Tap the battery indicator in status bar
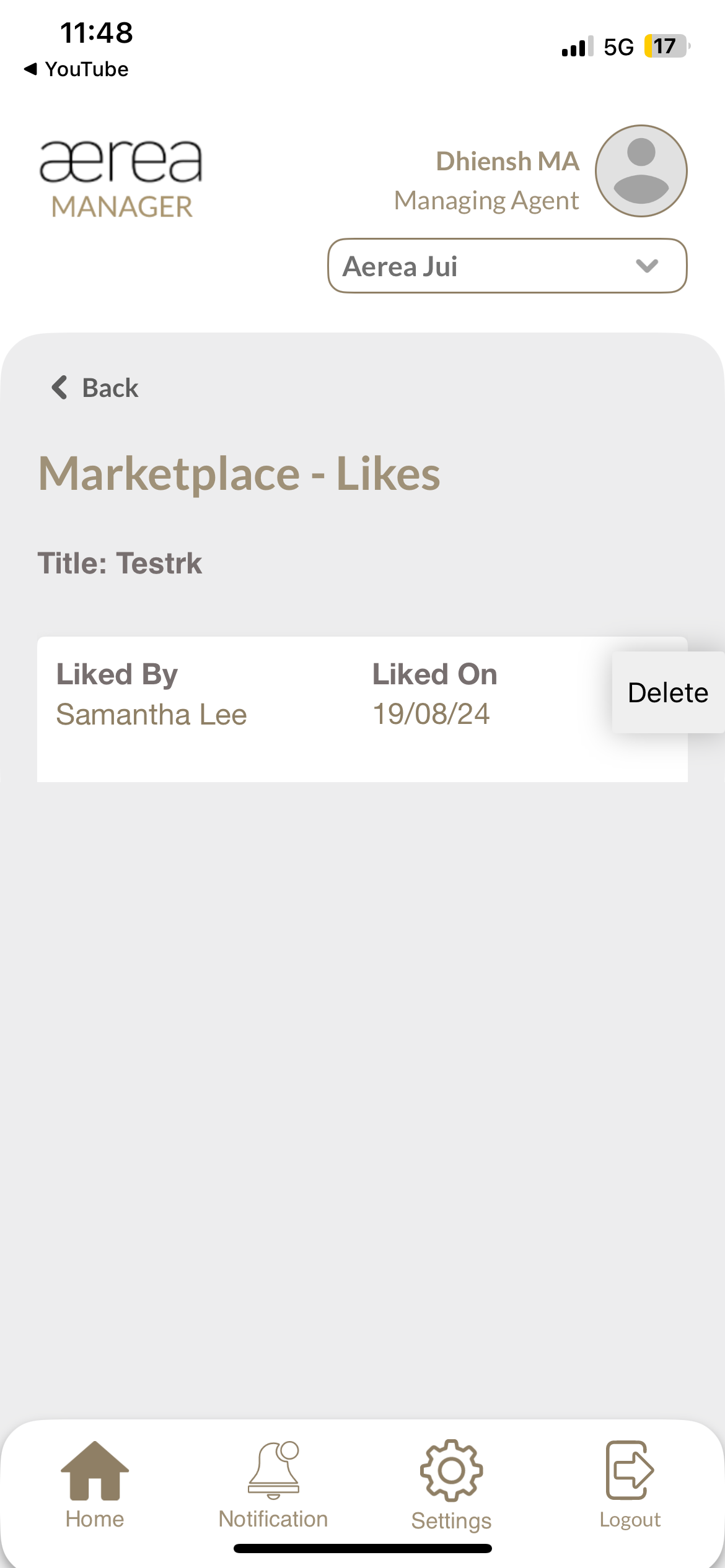Viewport: 725px width, 1568px height. (x=666, y=46)
